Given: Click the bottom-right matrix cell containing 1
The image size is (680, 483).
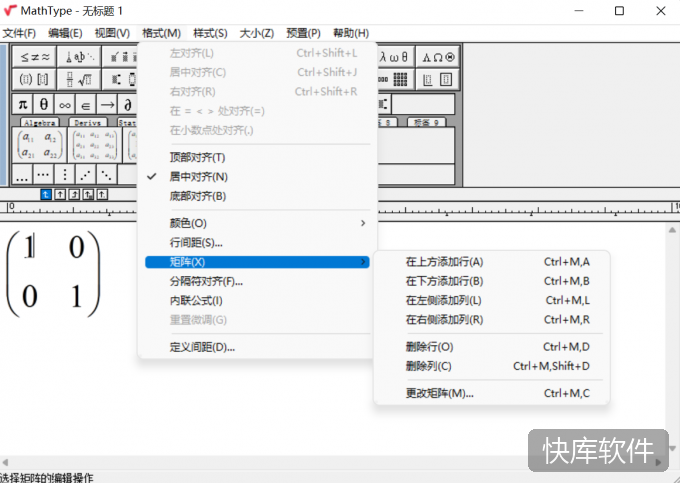Looking at the screenshot, I should pyautogui.click(x=76, y=297).
